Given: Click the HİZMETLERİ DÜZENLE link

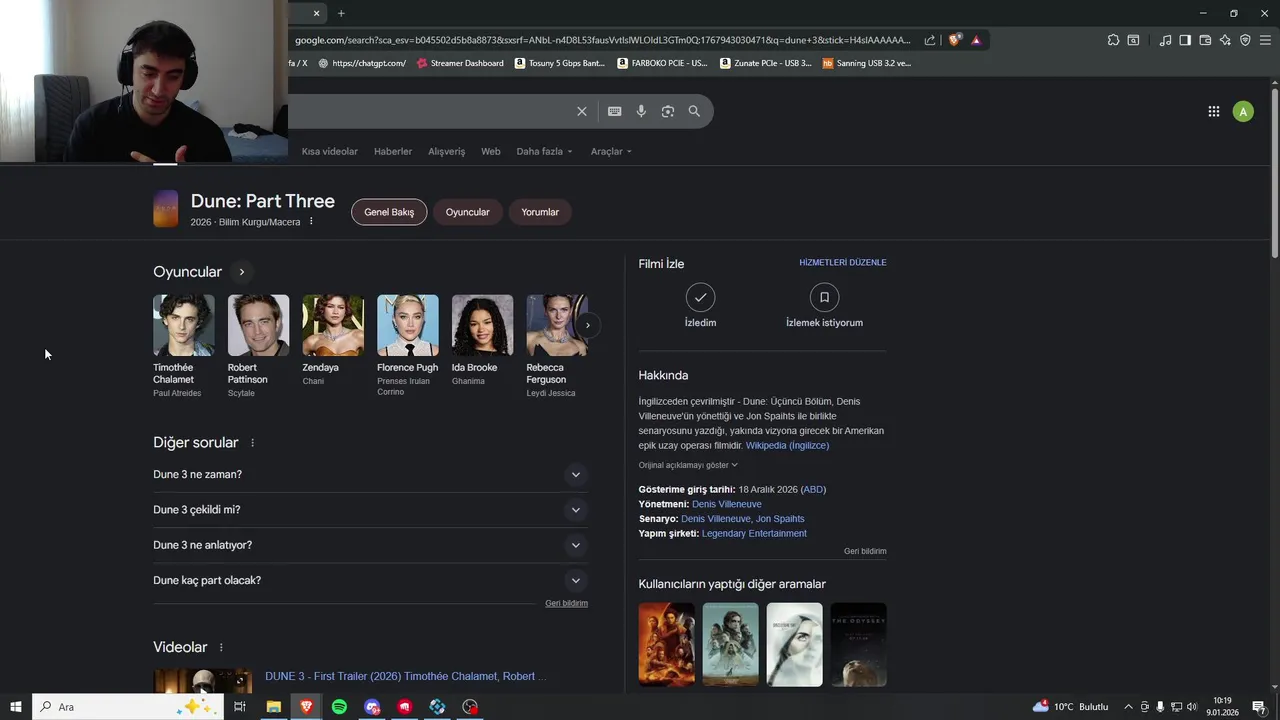Looking at the screenshot, I should (843, 263).
